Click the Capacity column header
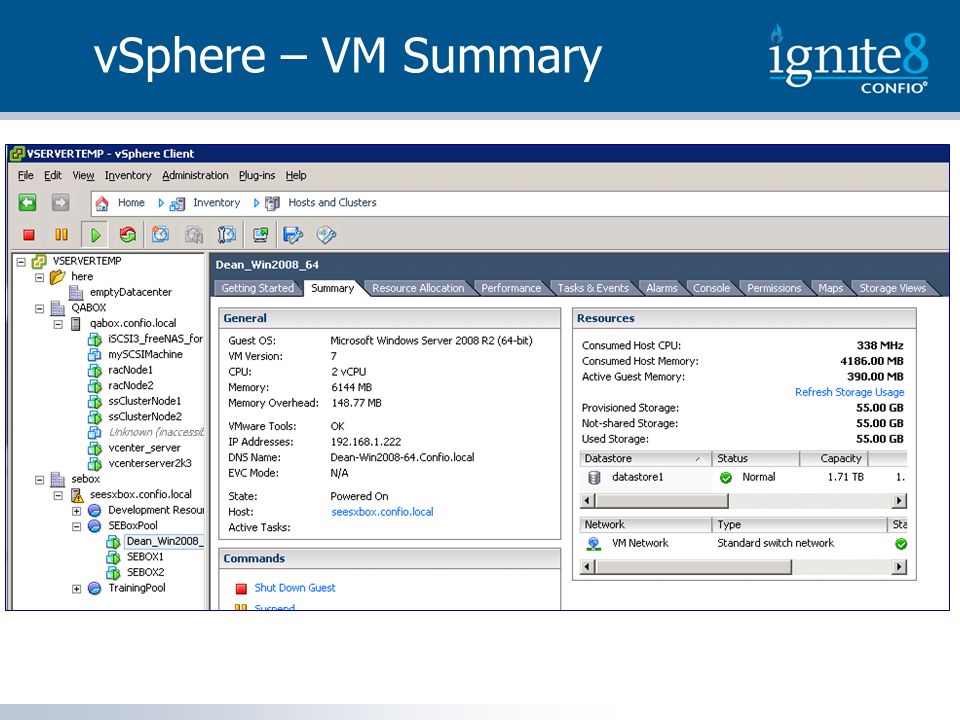The height and width of the screenshot is (720, 960). click(834, 459)
